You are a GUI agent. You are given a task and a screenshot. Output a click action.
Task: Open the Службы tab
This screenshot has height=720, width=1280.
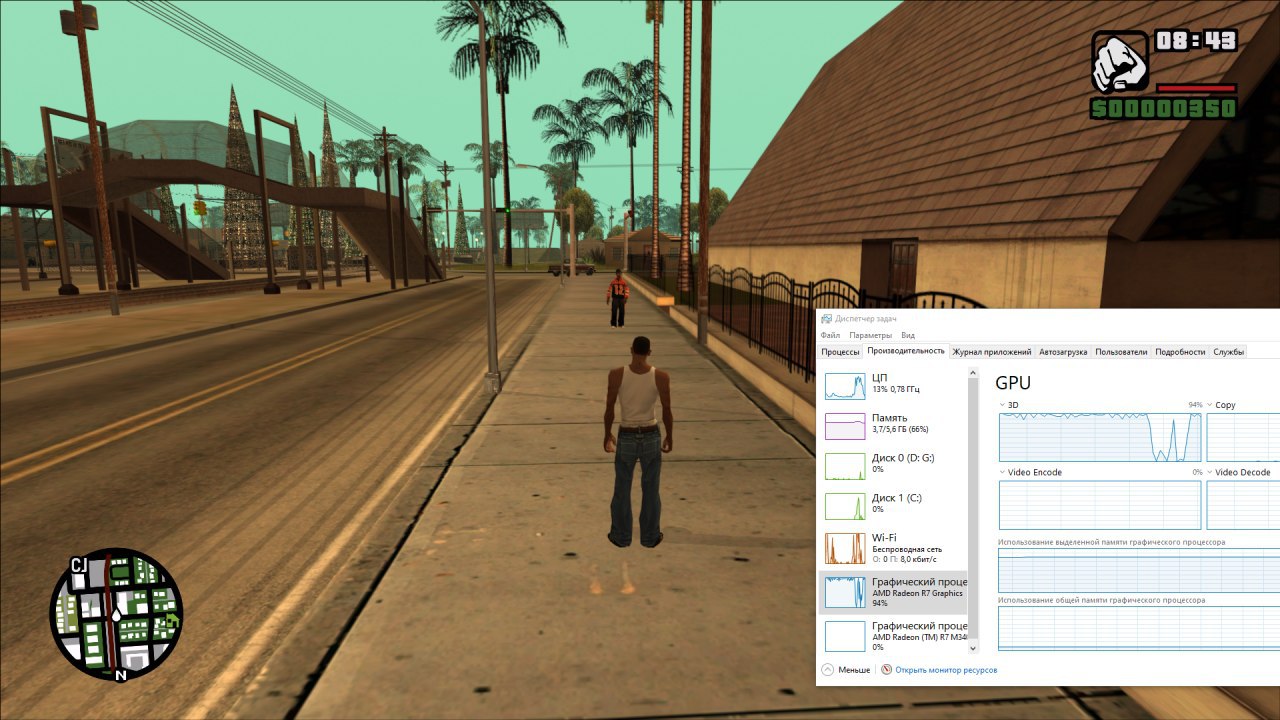tap(1228, 352)
